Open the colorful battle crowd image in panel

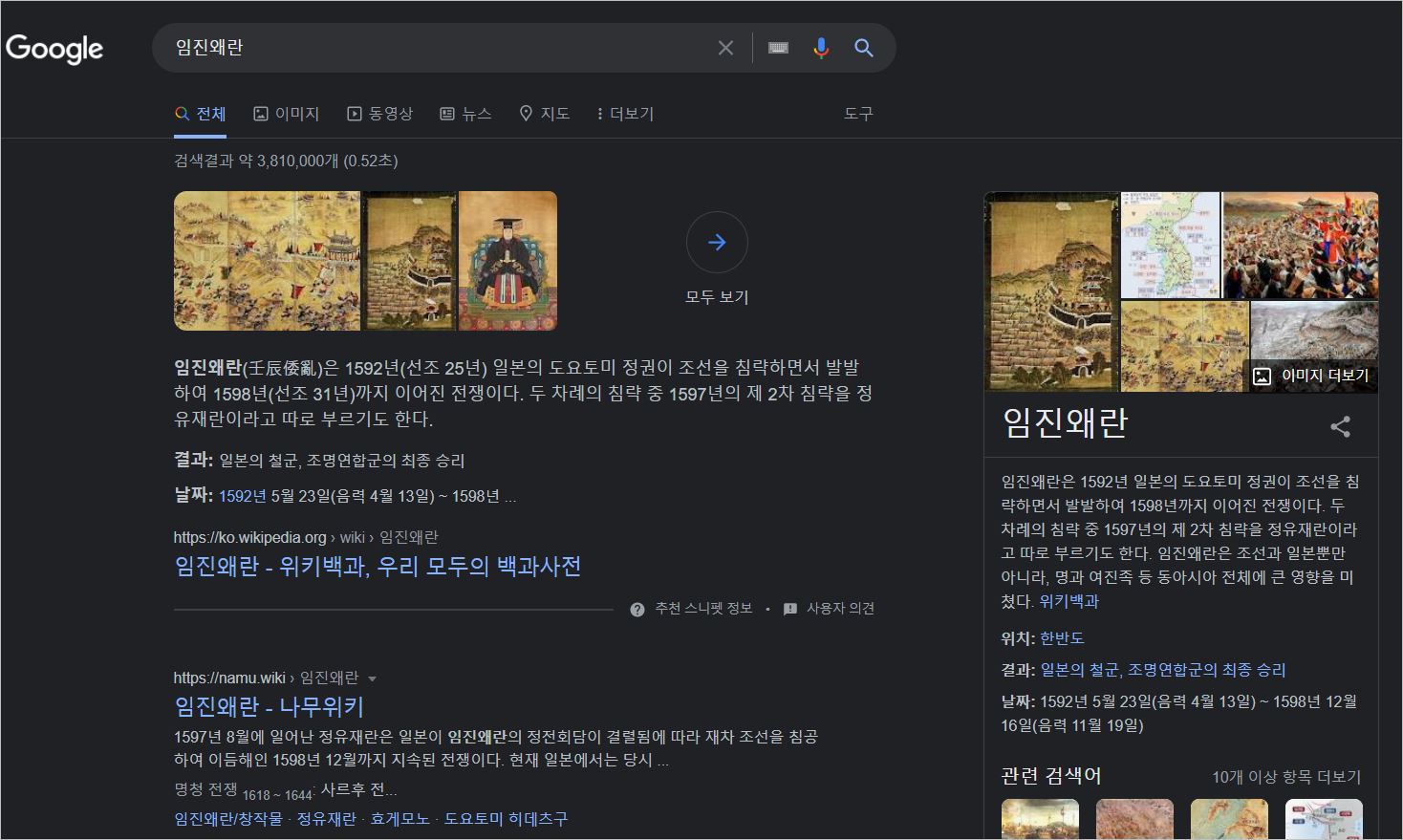1301,246
